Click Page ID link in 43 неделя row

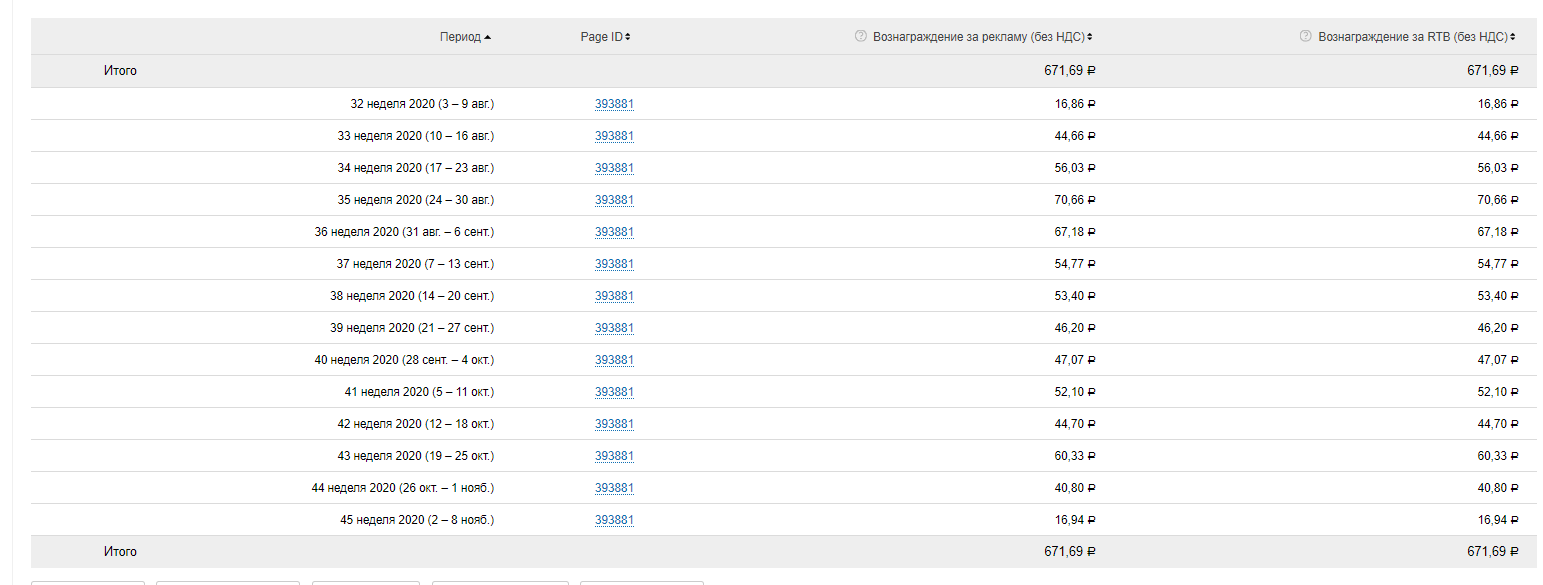click(614, 456)
